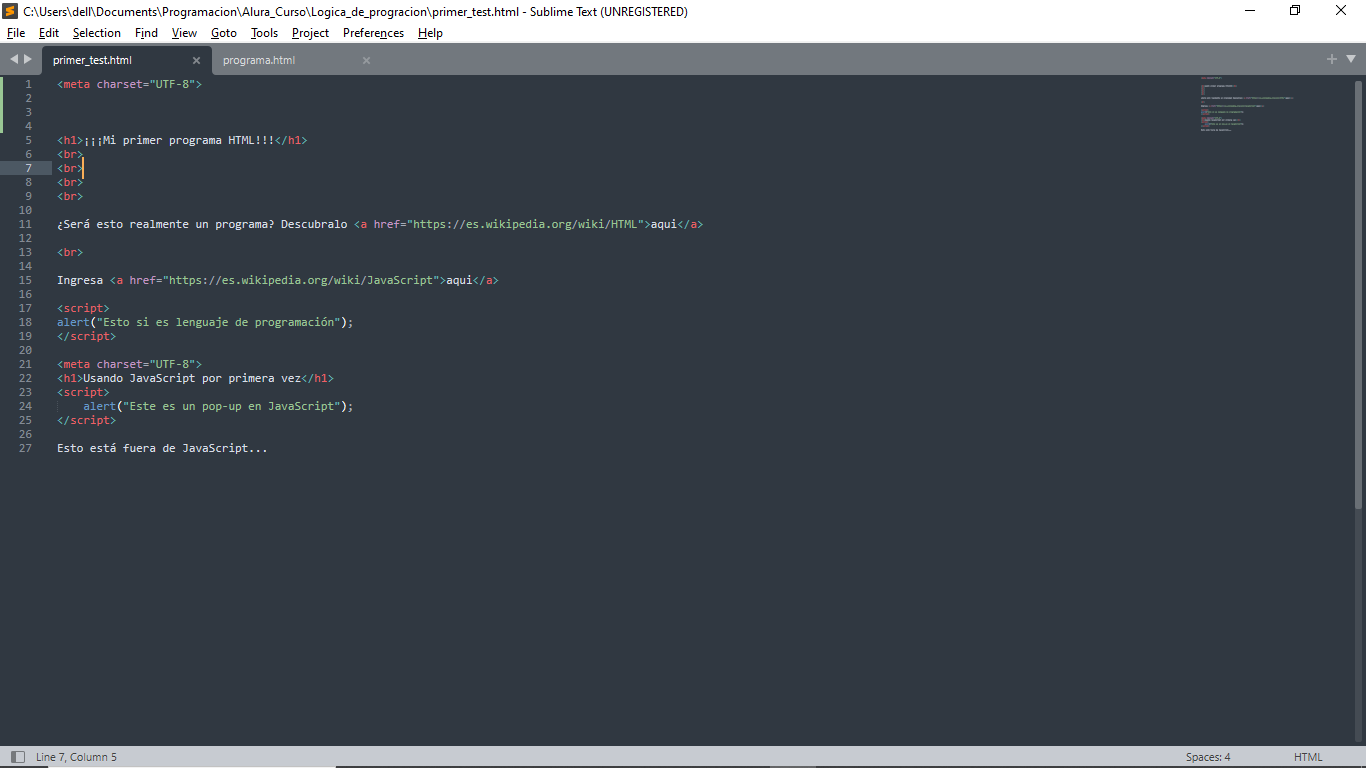Add a new tab with plus icon
Screen dimensions: 1366x768
coord(1332,59)
